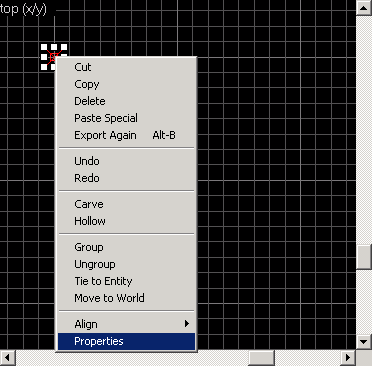Choose Tie to Entity
This screenshot has height=366, width=372.
tap(126, 281)
